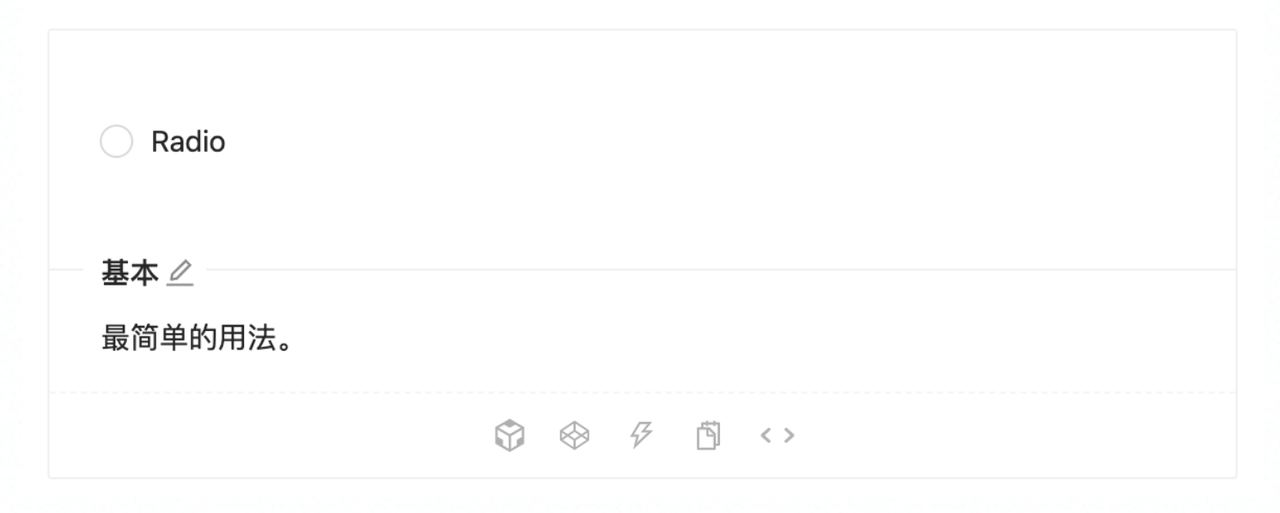The height and width of the screenshot is (513, 1280).
Task: Open the 基本 demo title link
Action: click(x=130, y=273)
